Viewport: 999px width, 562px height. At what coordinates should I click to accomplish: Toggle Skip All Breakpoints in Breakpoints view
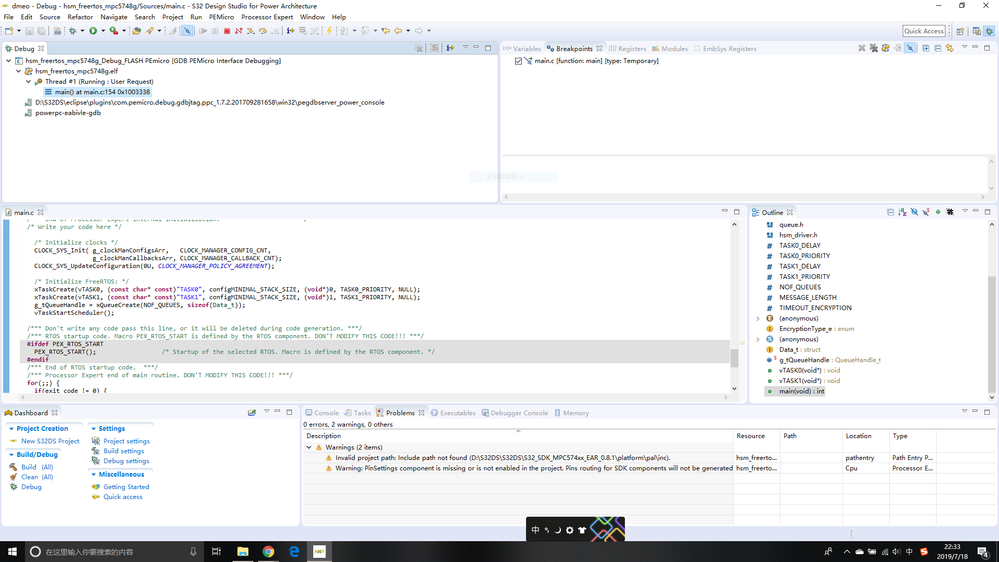tap(910, 48)
